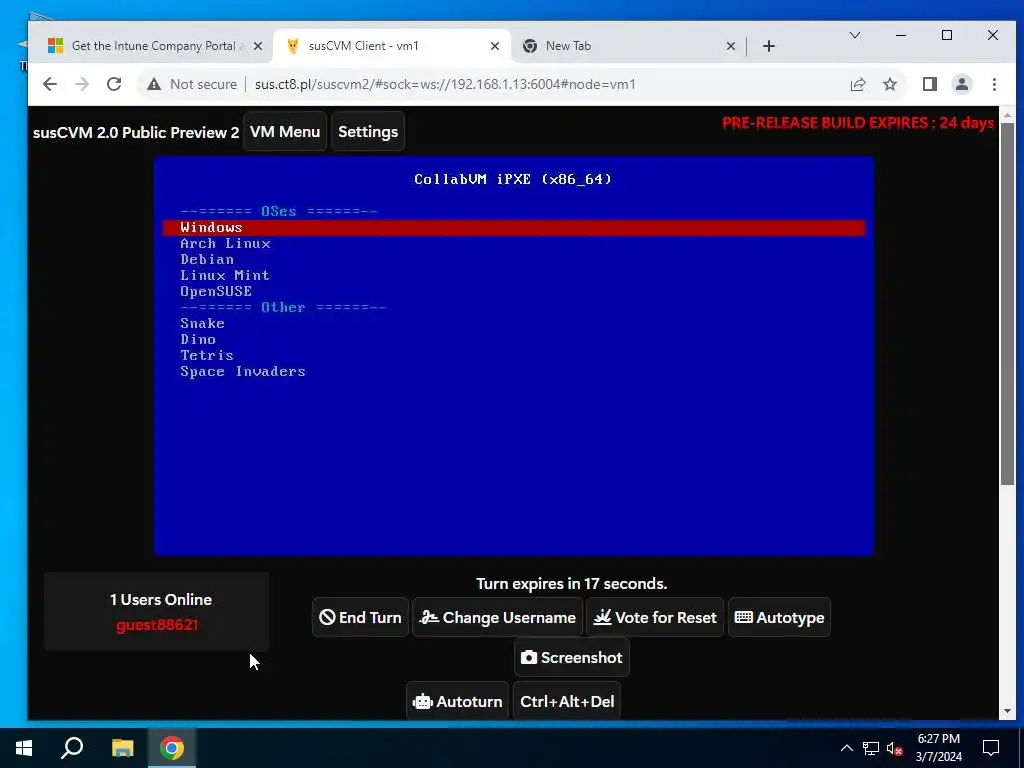This screenshot has width=1024, height=768.
Task: Click the Chrome taskbar icon
Action: (x=171, y=748)
